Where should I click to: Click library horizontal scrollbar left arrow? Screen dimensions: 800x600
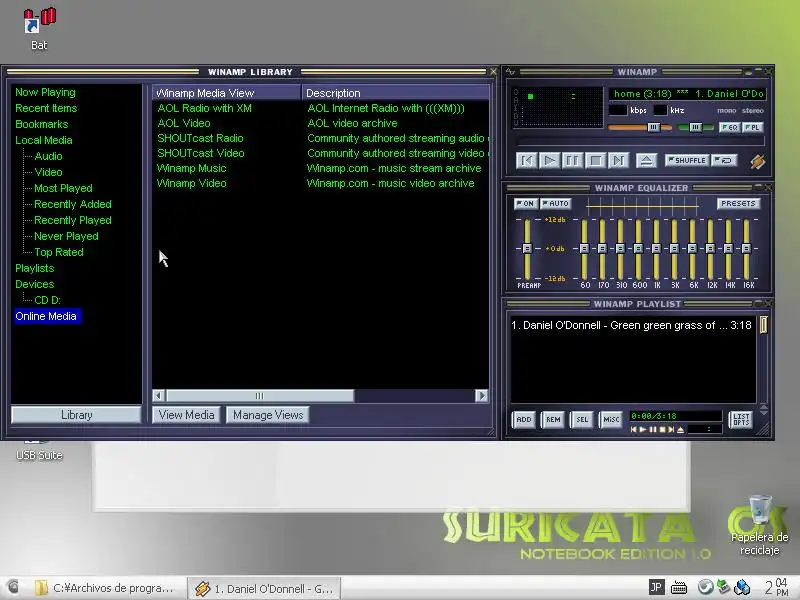[x=159, y=396]
